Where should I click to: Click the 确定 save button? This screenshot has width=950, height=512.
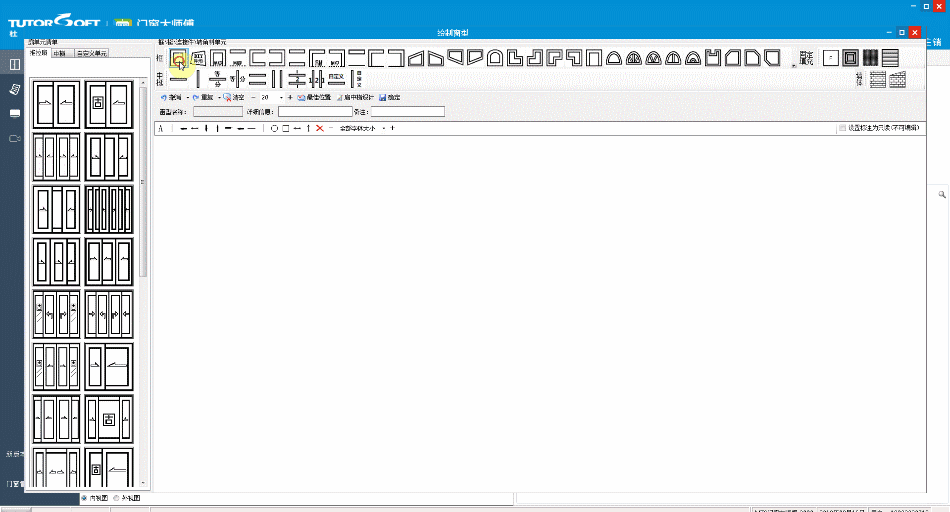coord(390,98)
